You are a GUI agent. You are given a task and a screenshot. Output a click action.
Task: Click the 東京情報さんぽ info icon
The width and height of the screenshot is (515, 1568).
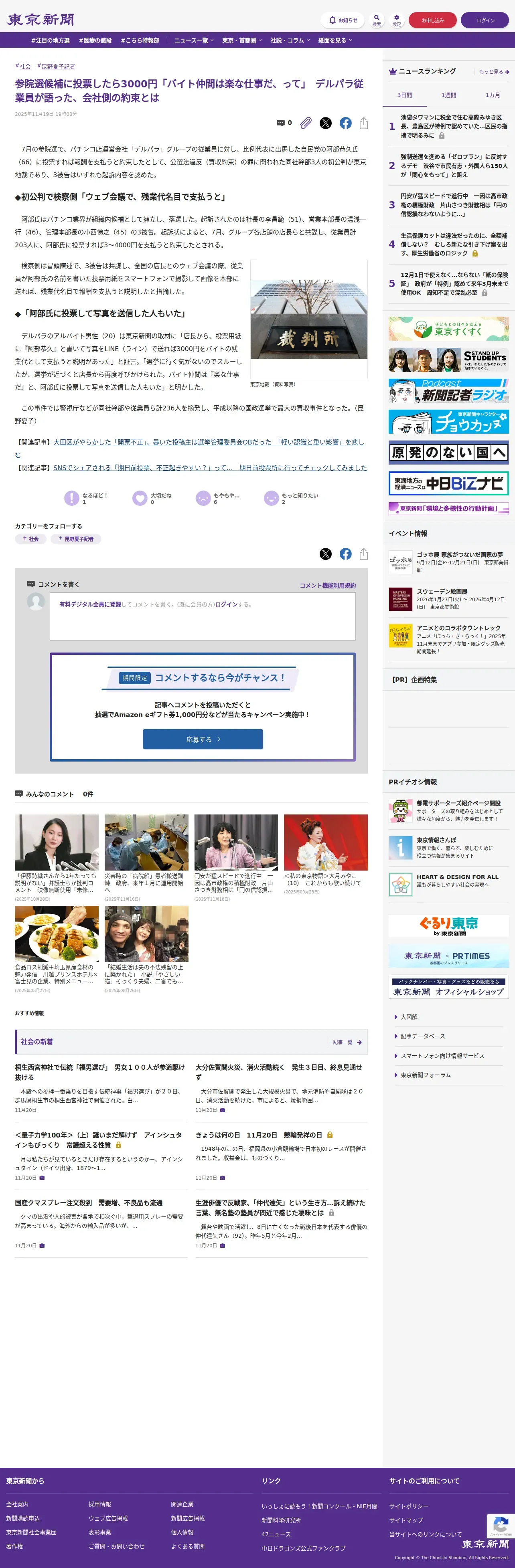(400, 847)
